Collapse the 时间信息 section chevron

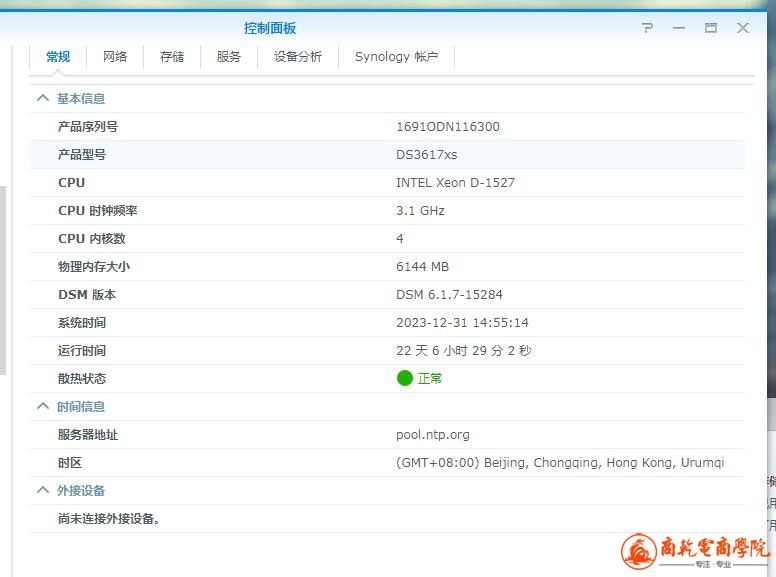(x=43, y=406)
